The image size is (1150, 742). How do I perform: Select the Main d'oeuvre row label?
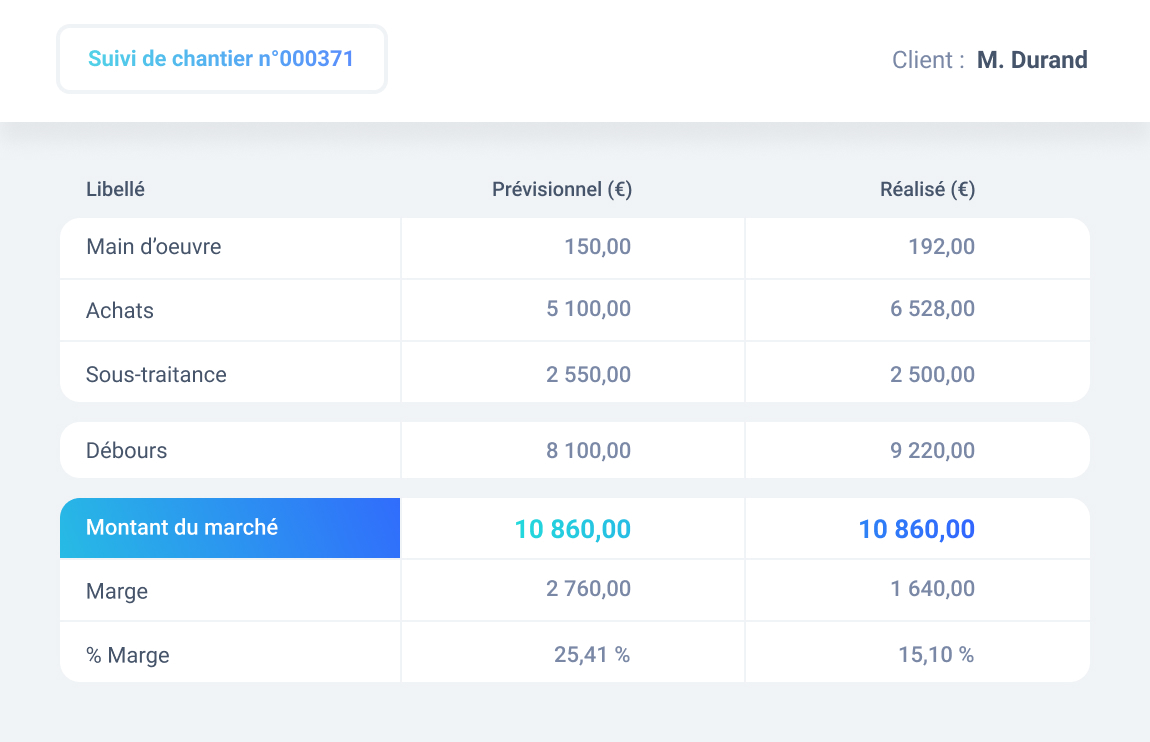click(154, 247)
